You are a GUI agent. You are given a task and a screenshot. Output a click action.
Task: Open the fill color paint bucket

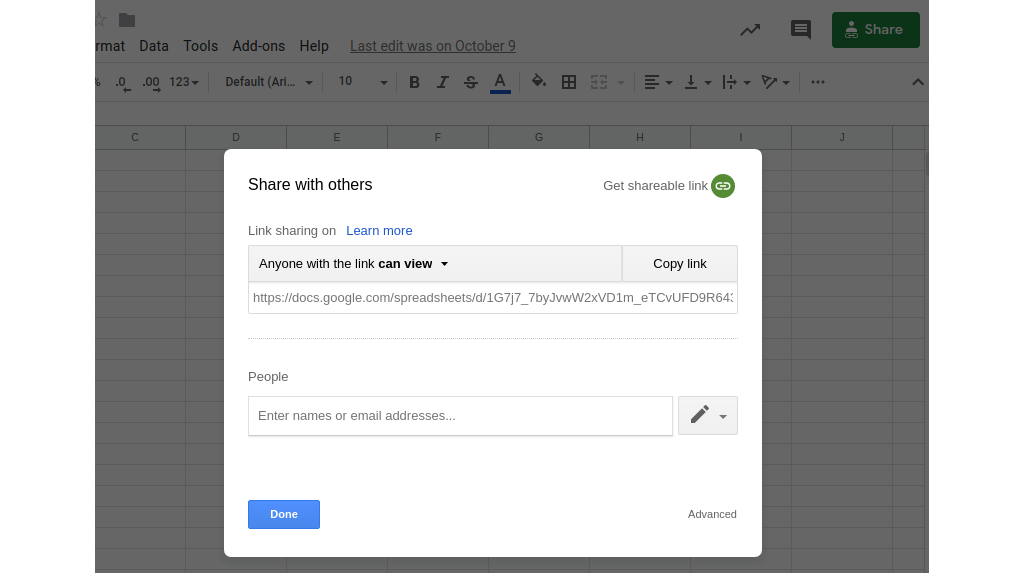(539, 82)
